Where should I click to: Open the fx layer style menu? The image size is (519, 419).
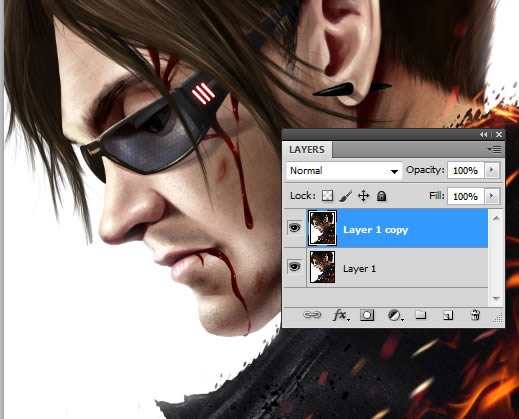[x=341, y=315]
